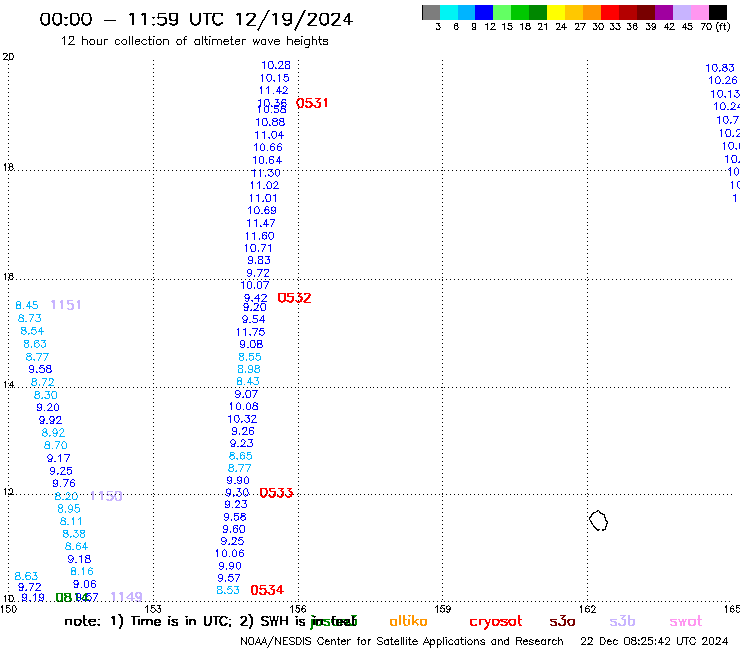Click the altika satellite legend label
The height and width of the screenshot is (650, 740).
click(x=408, y=621)
